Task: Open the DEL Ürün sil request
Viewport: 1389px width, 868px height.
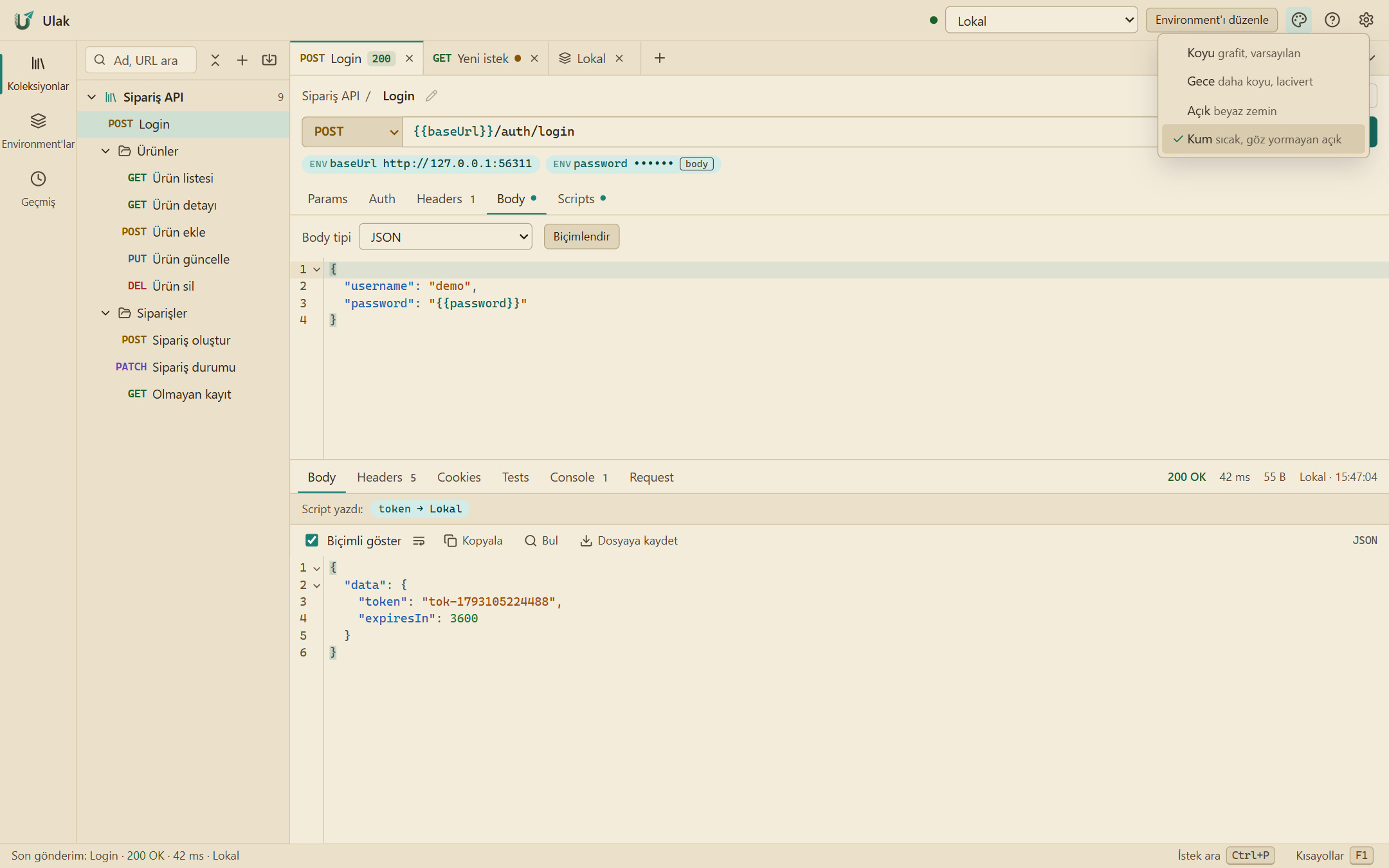Action: click(x=183, y=286)
